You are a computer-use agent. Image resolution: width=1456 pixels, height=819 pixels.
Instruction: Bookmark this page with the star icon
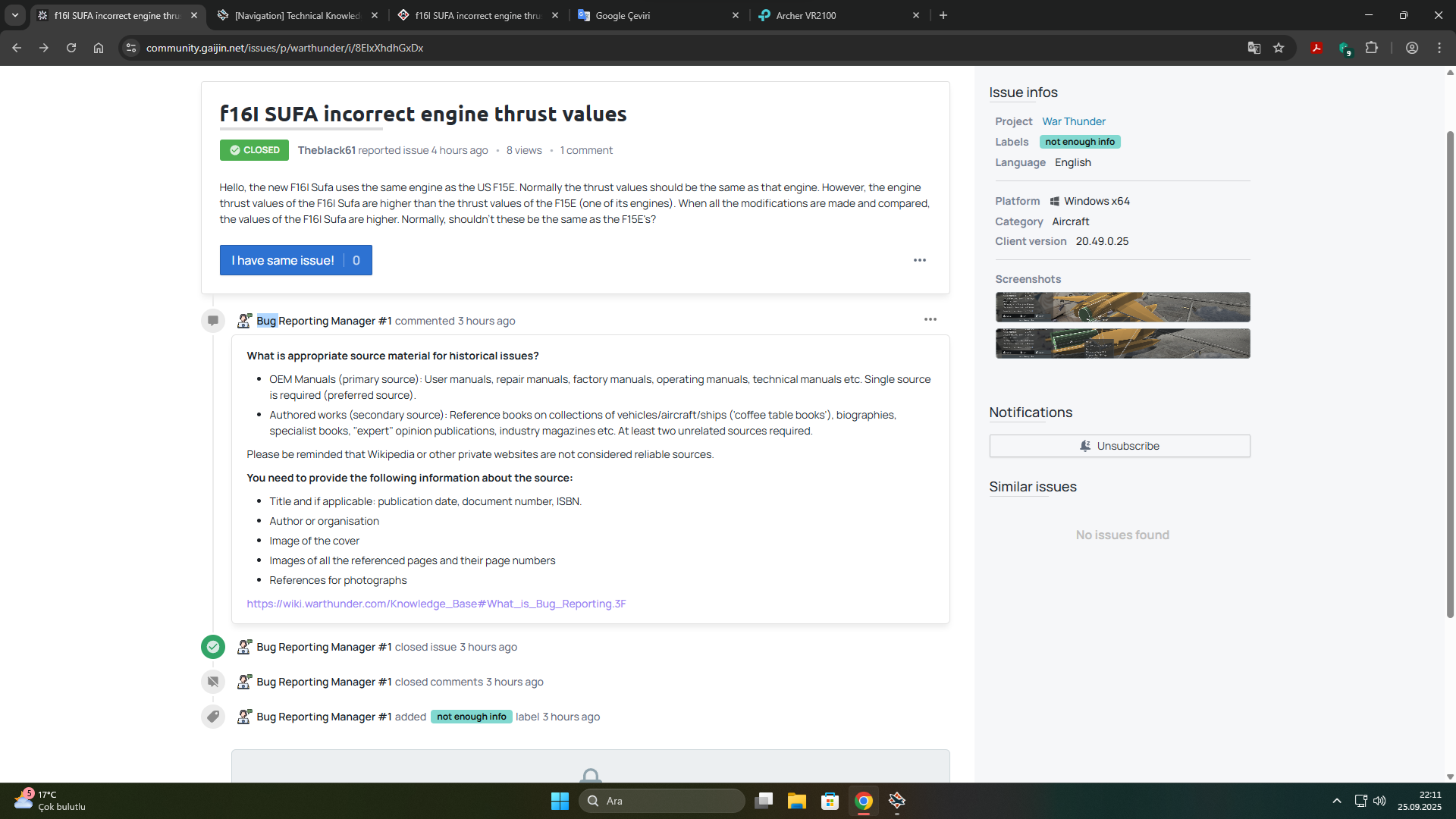click(1279, 48)
